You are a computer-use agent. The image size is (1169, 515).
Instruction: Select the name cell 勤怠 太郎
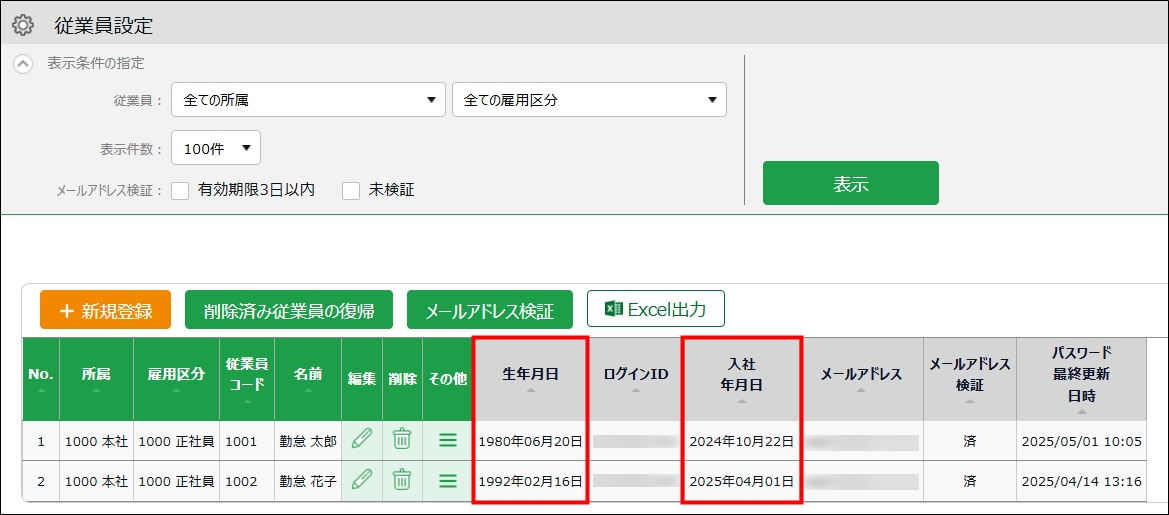coord(308,441)
